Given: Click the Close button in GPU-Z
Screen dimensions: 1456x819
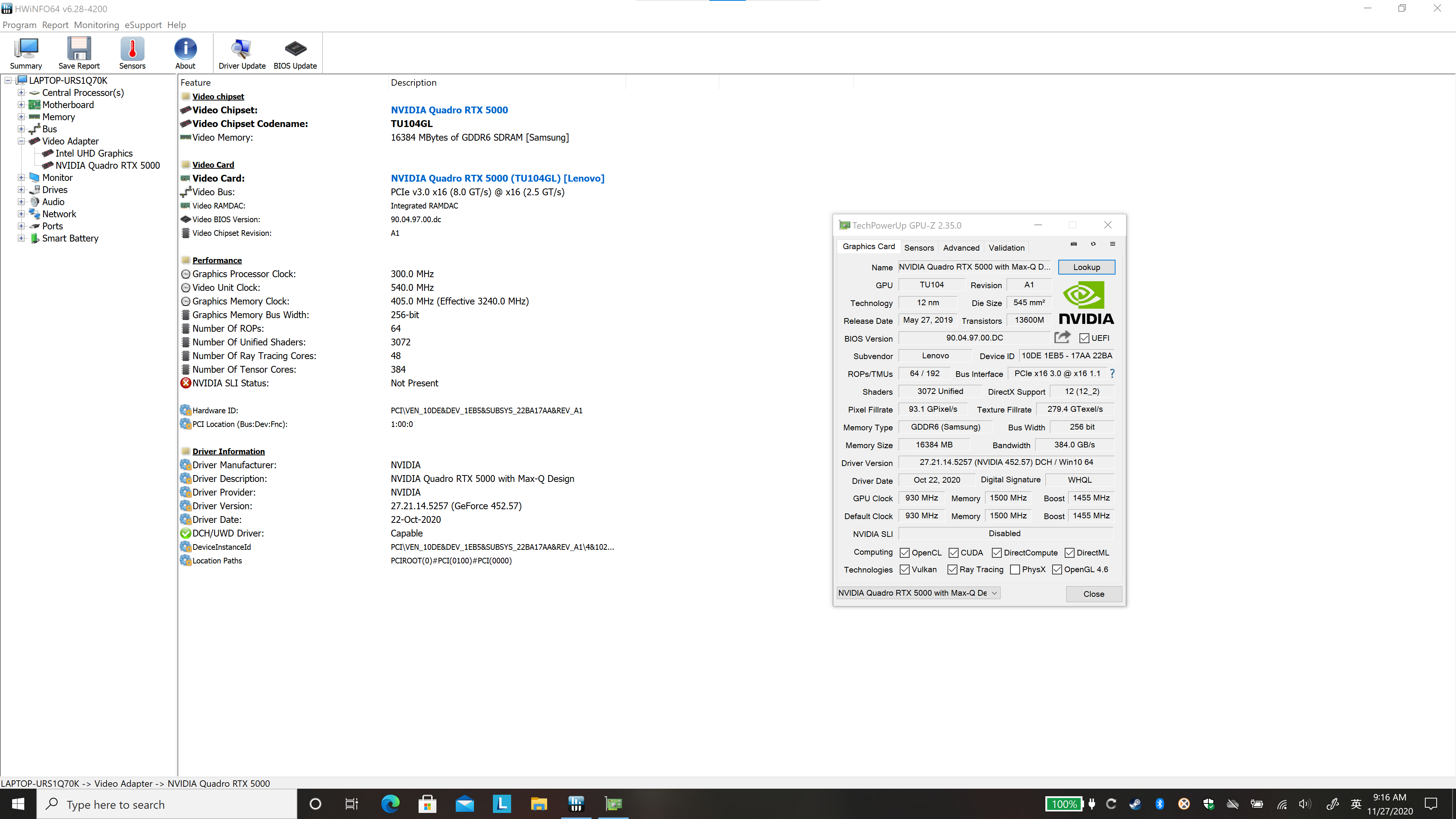Looking at the screenshot, I should [1094, 593].
